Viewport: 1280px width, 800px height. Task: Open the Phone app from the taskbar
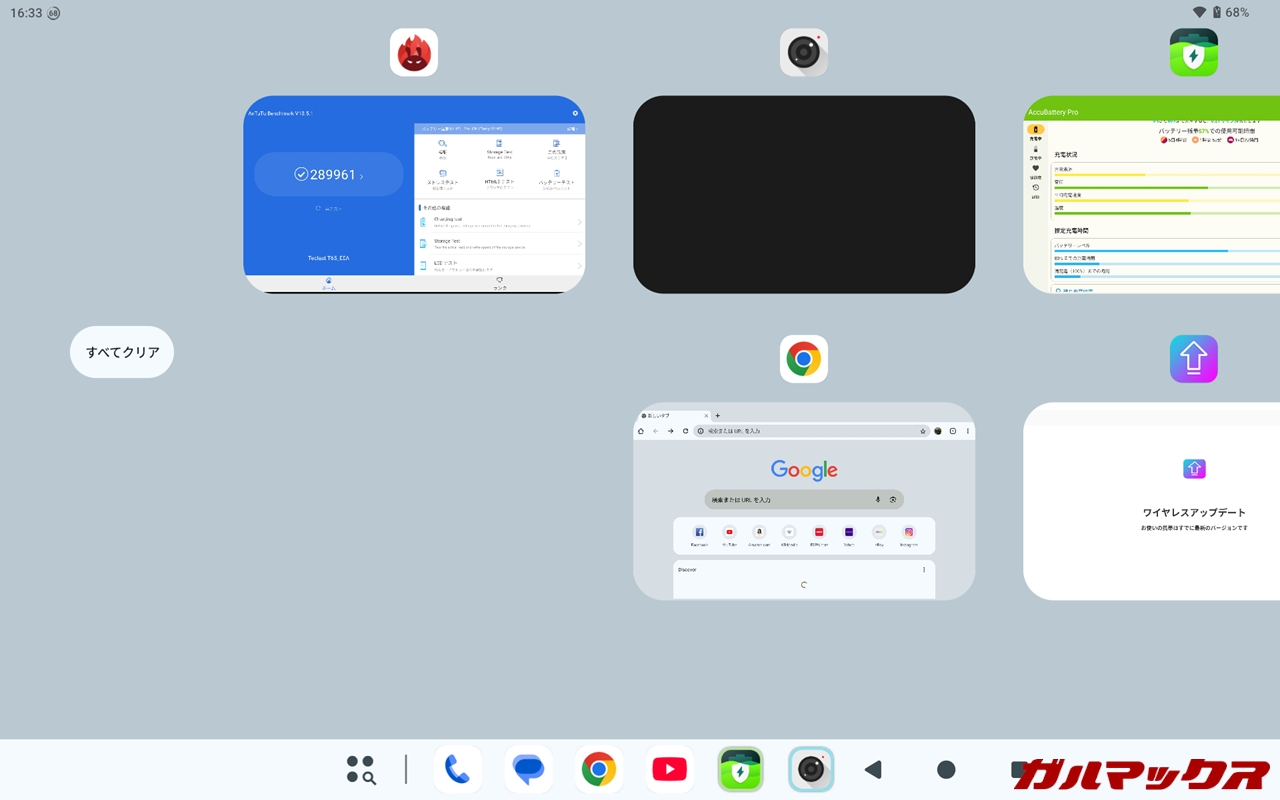point(457,769)
